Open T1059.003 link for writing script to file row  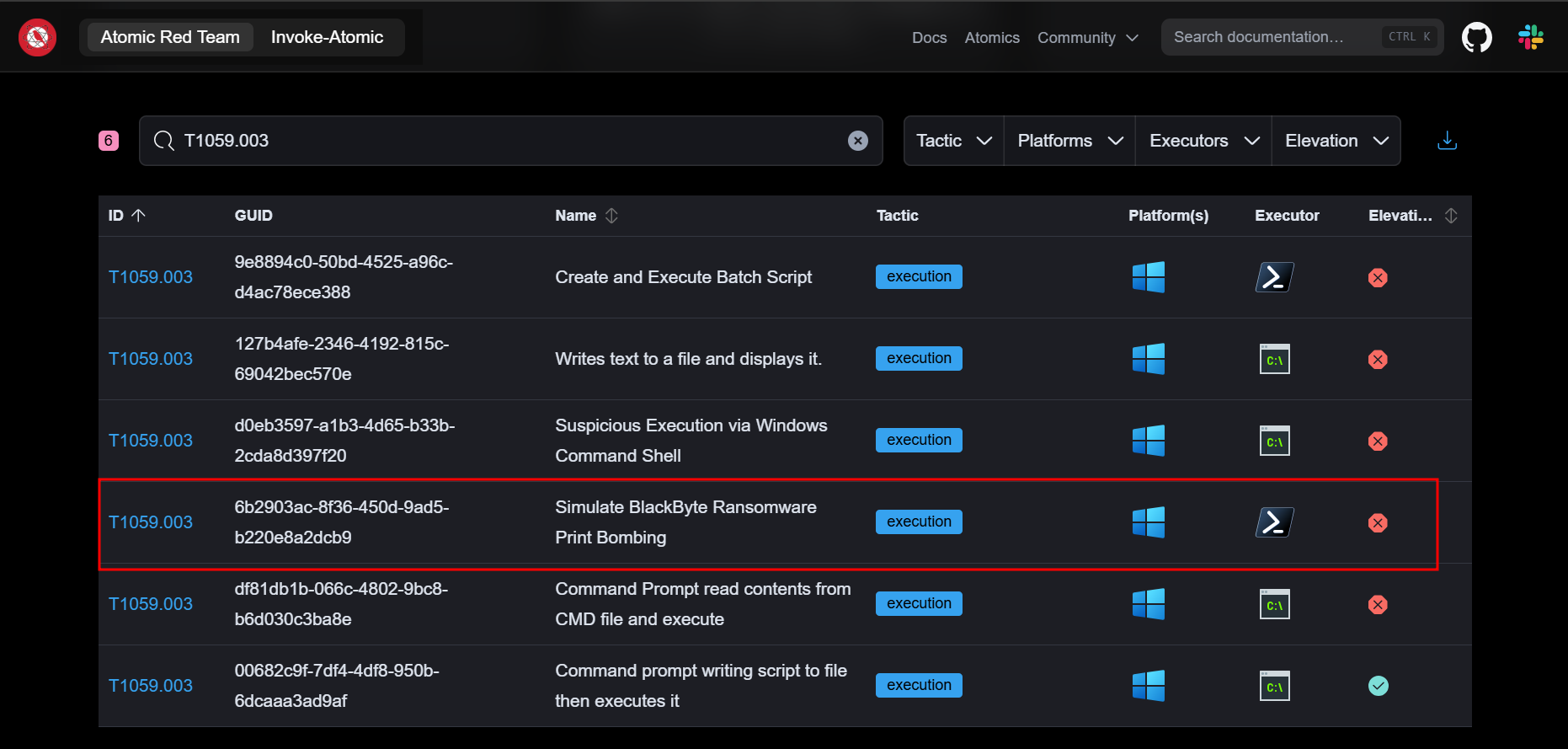pos(151,686)
